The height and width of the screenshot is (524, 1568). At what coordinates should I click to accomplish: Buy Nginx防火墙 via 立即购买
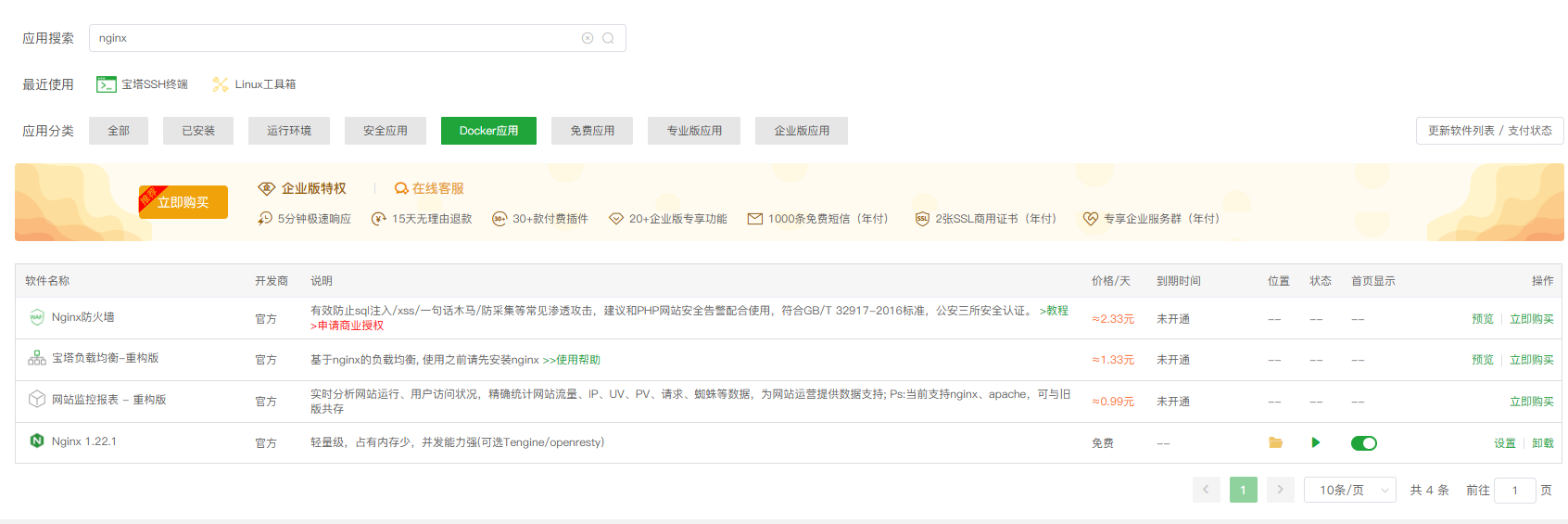(x=1532, y=319)
